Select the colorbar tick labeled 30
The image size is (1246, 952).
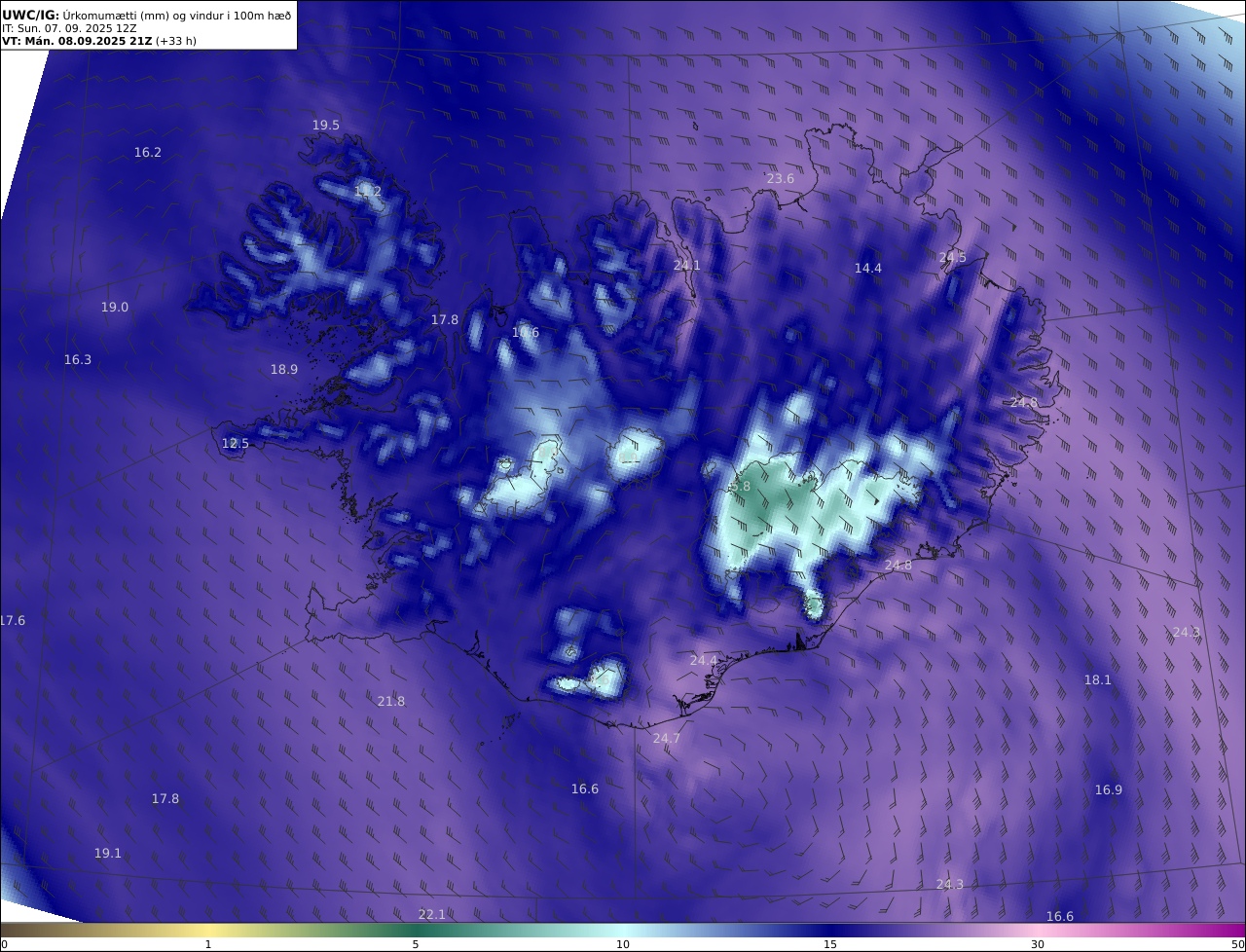coord(1038,944)
